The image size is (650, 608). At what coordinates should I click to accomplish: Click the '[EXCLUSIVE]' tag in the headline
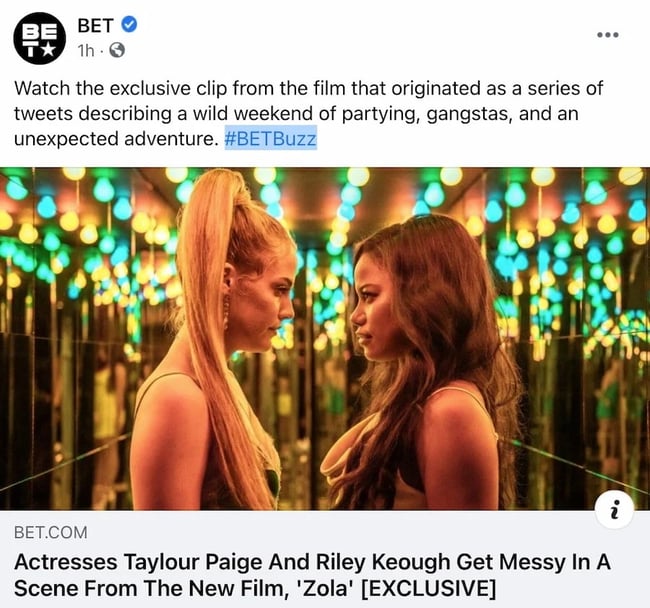428,588
